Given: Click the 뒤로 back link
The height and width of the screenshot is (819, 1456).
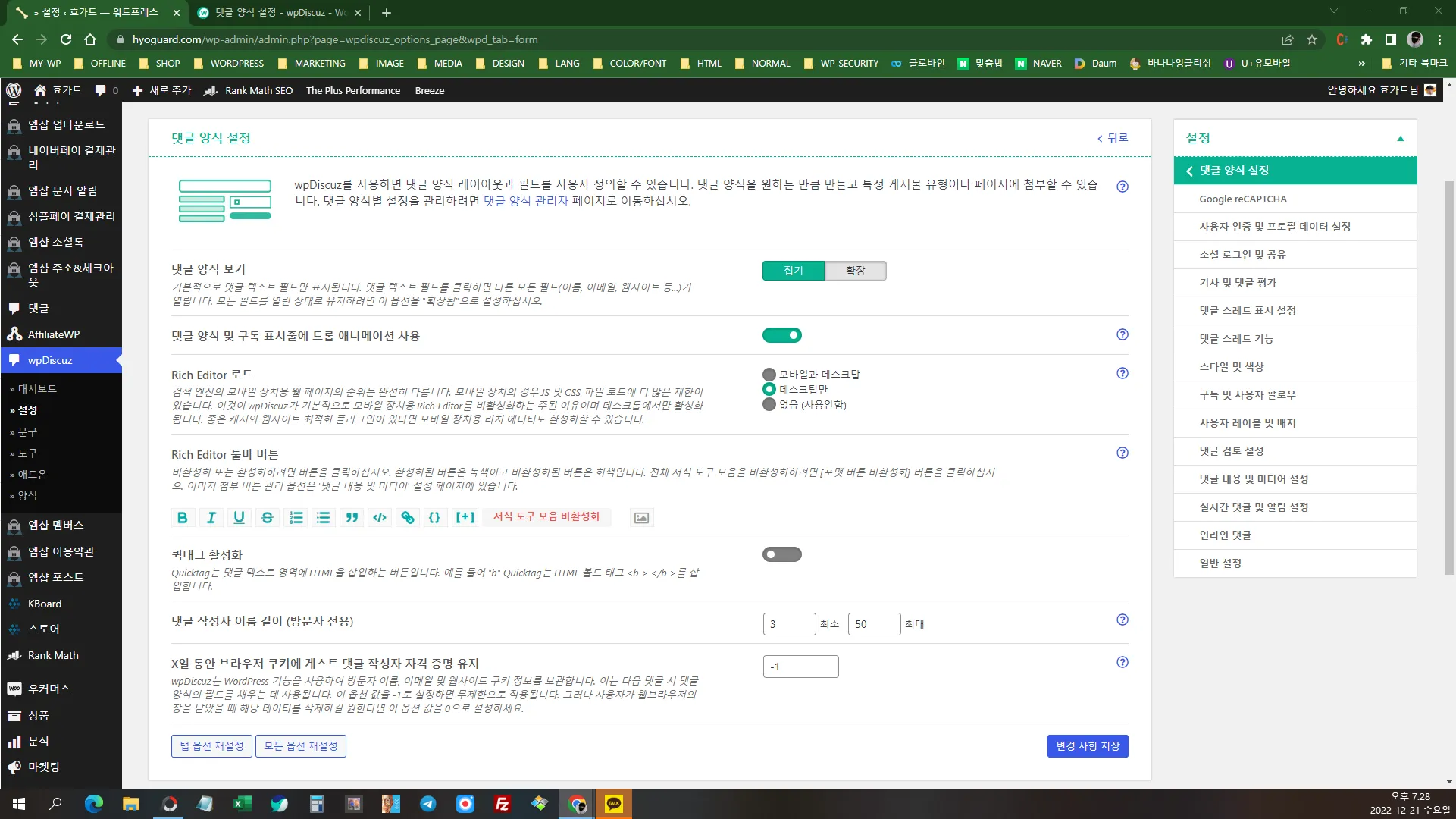Looking at the screenshot, I should coord(1113,138).
